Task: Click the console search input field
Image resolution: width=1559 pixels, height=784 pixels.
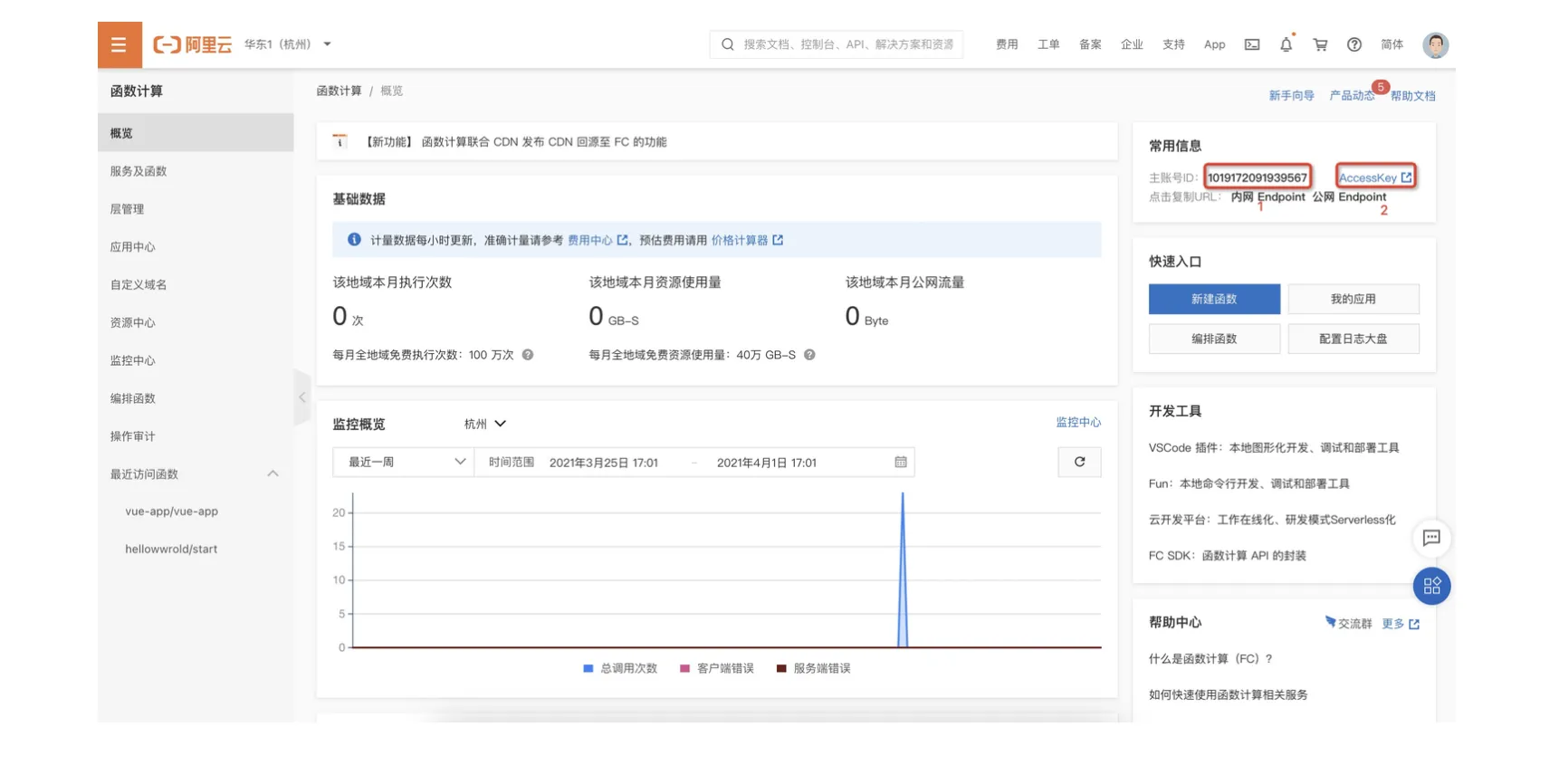Action: click(837, 44)
